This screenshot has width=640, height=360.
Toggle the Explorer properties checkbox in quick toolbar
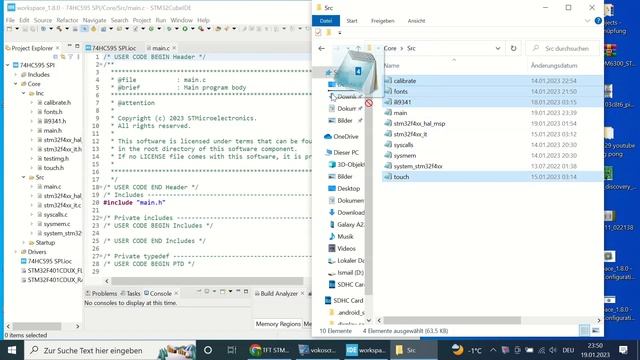pos(318,32)
